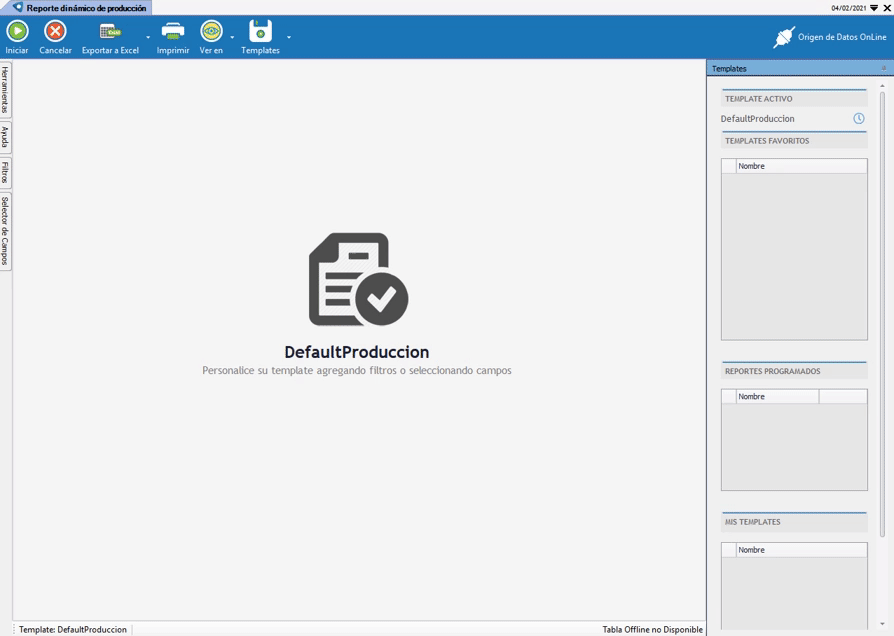Screen dimensions: 894x636
Task: Expand the Exportar a Excel dropdown arrow
Action: pyautogui.click(x=148, y=38)
